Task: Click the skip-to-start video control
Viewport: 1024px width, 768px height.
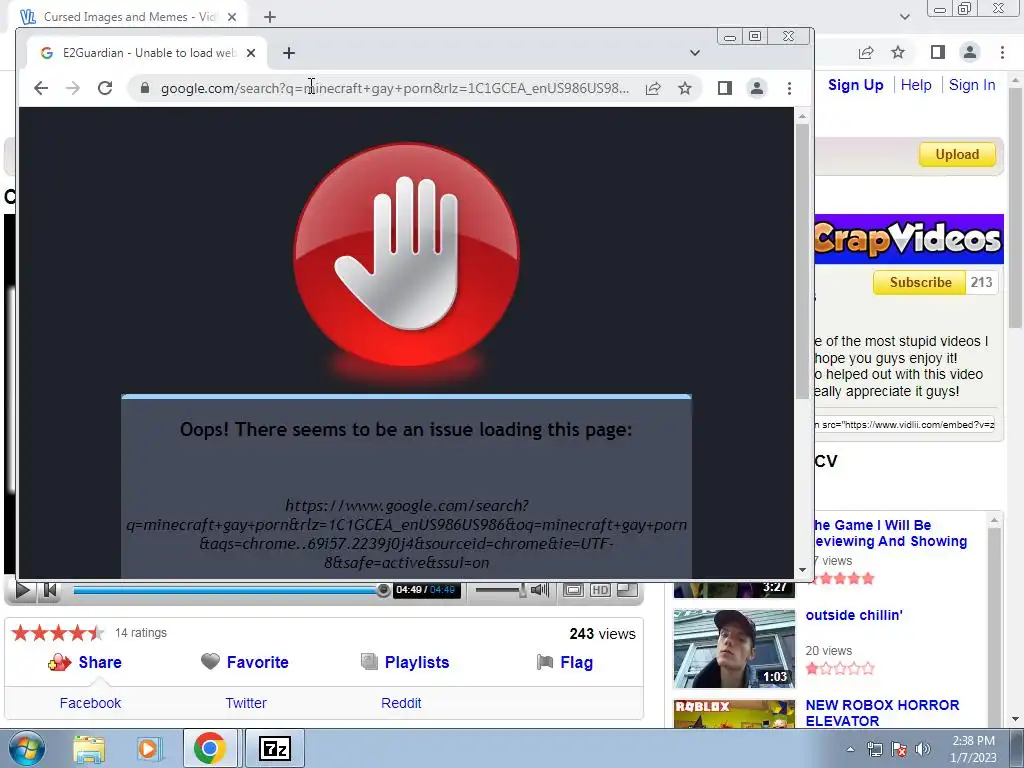Action: (x=50, y=590)
